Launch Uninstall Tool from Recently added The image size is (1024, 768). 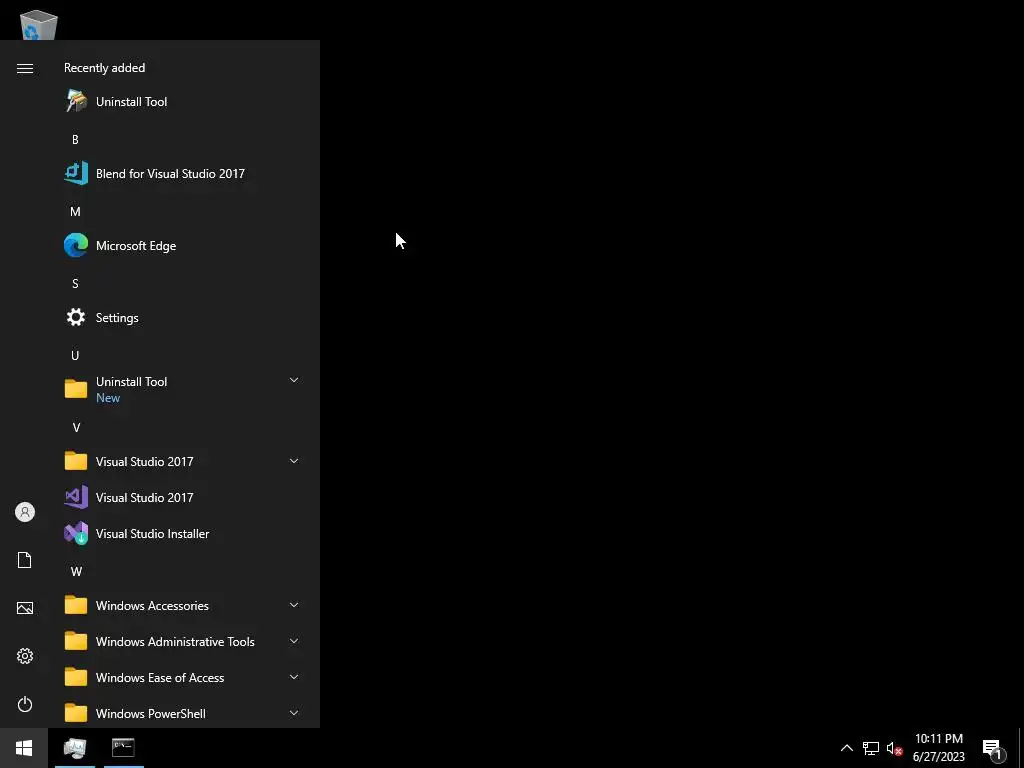click(183, 102)
